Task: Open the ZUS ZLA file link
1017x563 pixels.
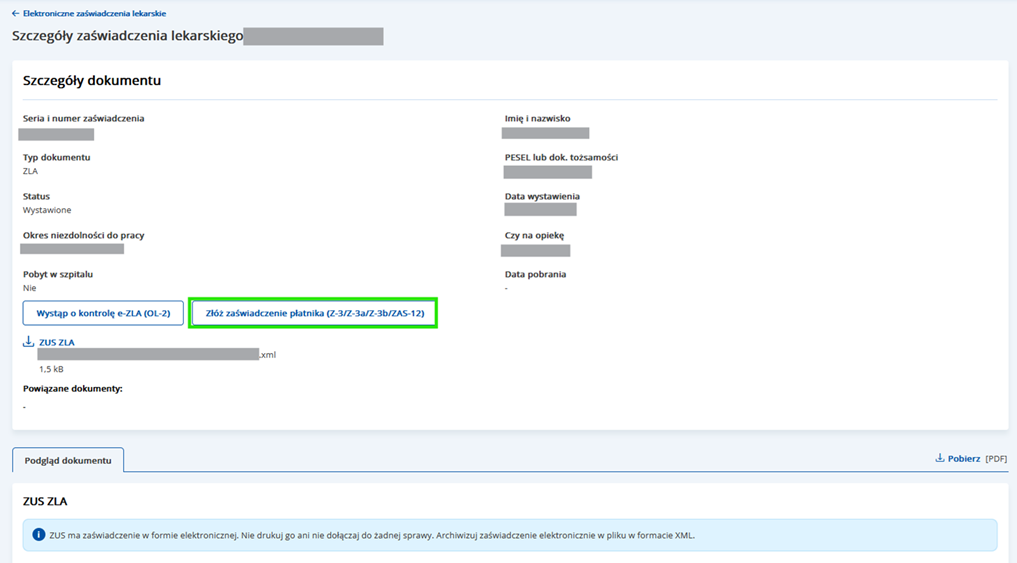Action: (x=57, y=342)
